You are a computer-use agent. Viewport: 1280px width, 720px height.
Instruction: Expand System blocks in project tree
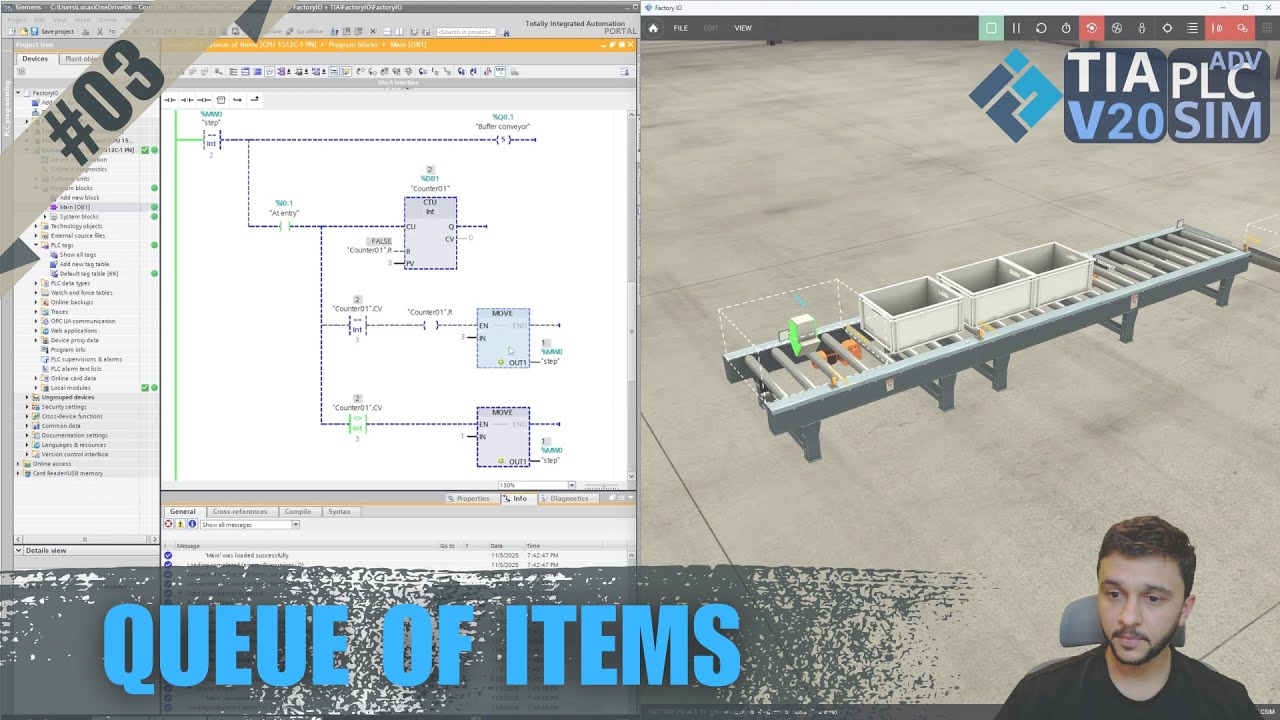click(x=45, y=216)
